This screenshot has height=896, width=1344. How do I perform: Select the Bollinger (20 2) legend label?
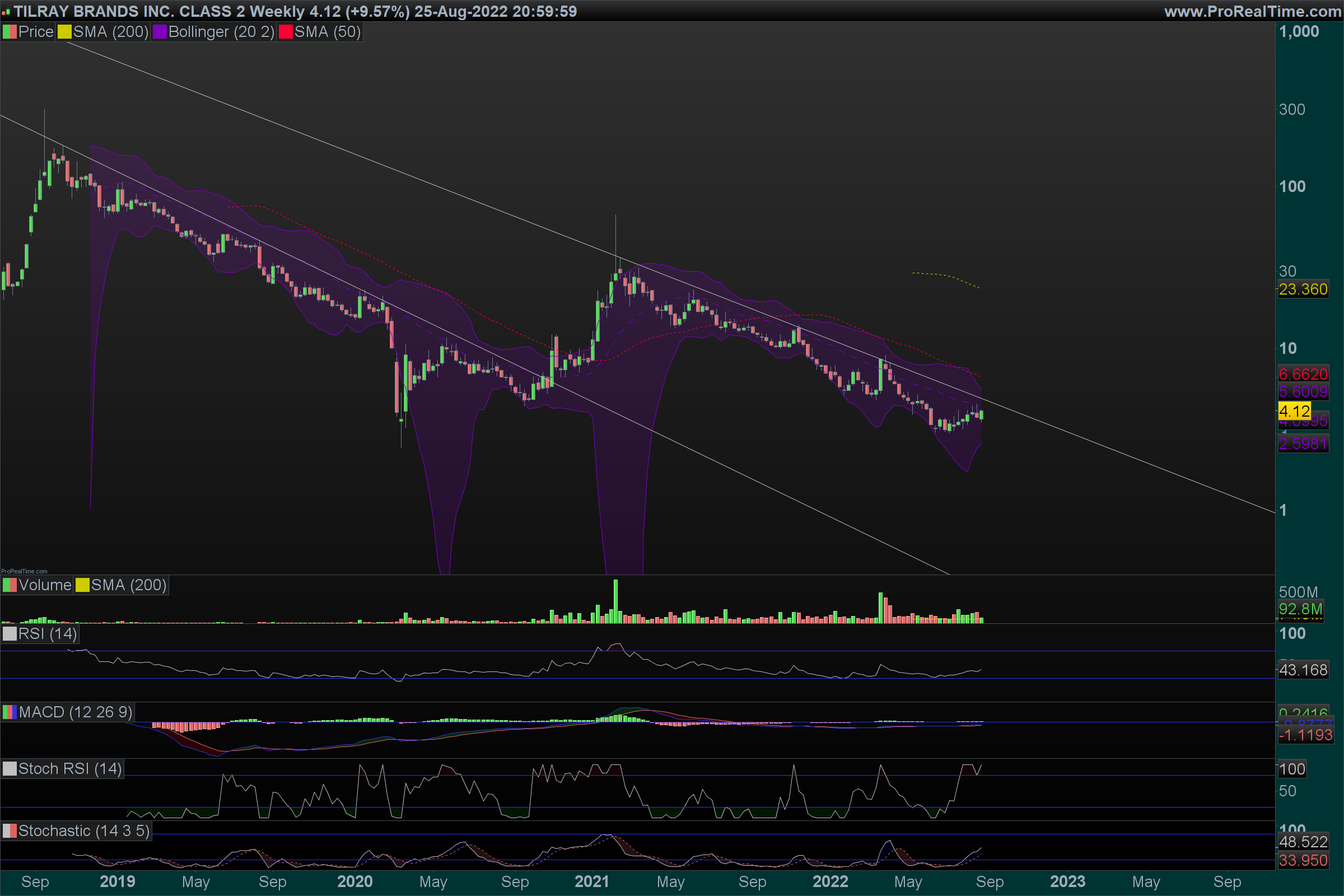[x=221, y=32]
